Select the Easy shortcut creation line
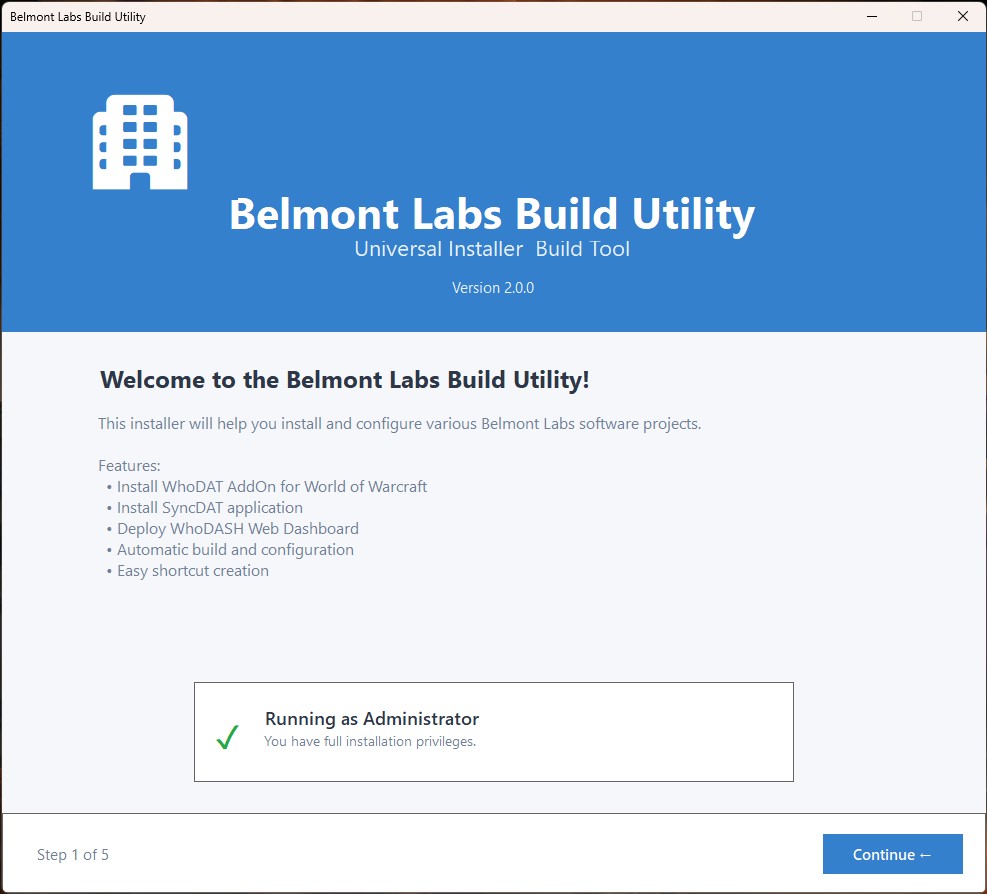This screenshot has height=894, width=987. point(192,571)
